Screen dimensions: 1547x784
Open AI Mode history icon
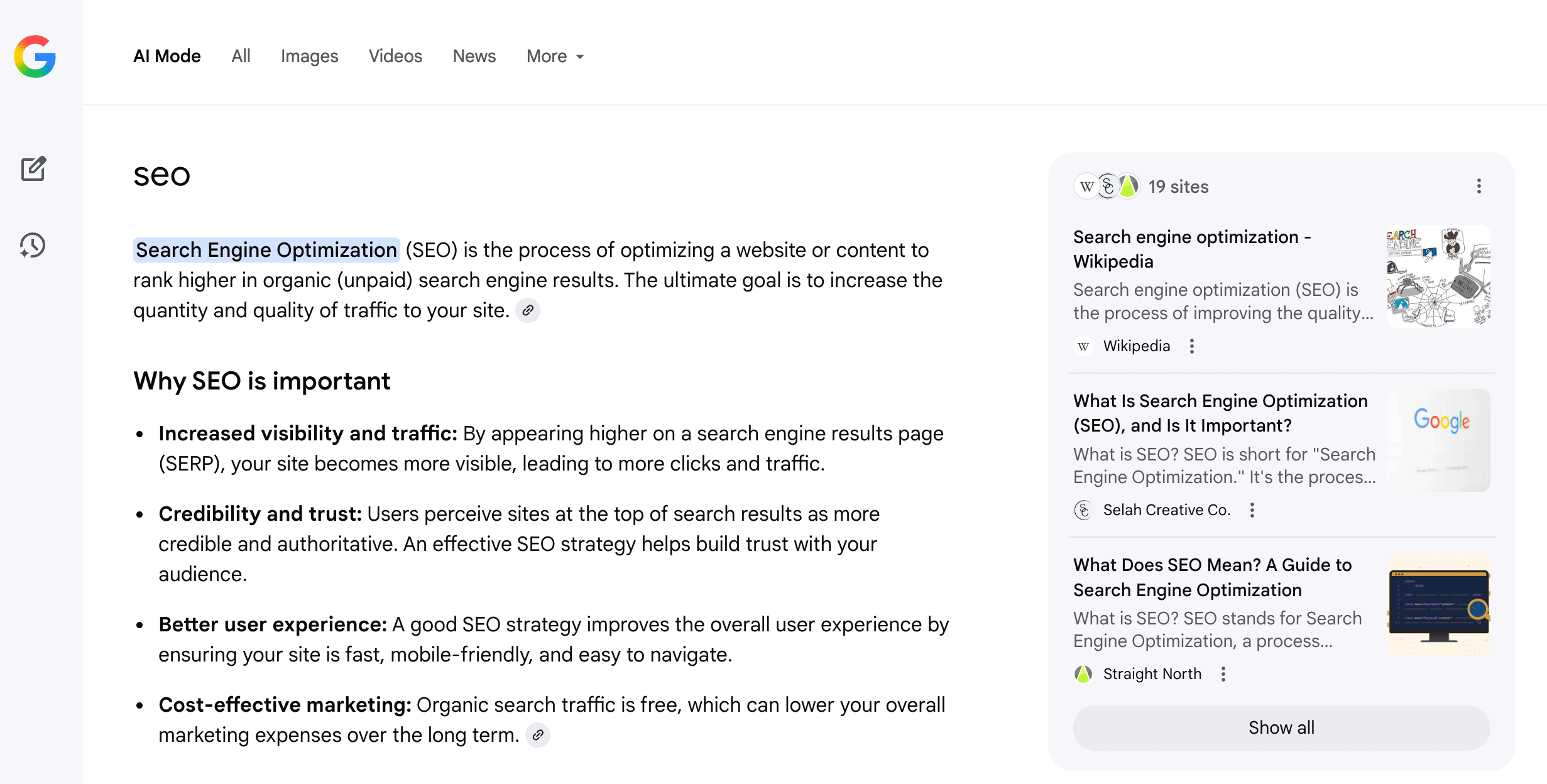(x=33, y=246)
